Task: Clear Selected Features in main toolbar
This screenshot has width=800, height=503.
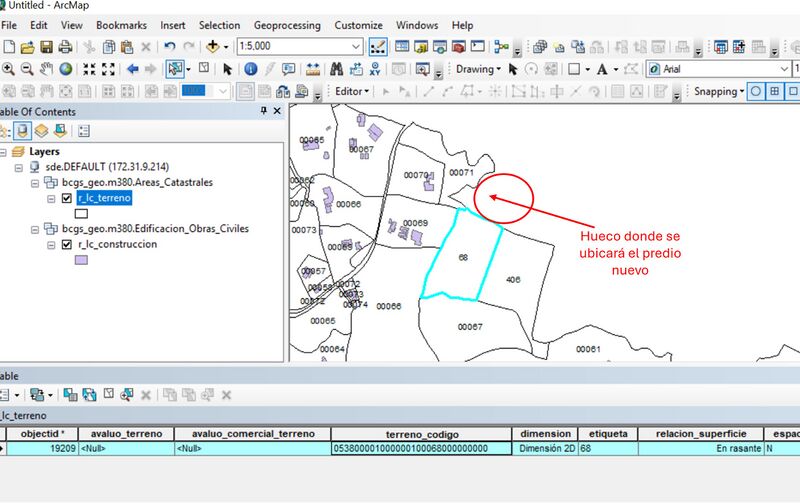Action: click(x=204, y=68)
